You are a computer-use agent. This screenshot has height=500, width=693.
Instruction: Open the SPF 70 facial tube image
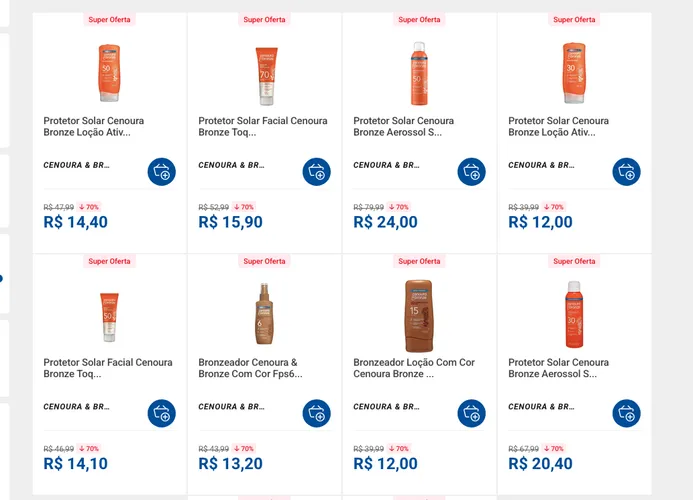[266, 76]
